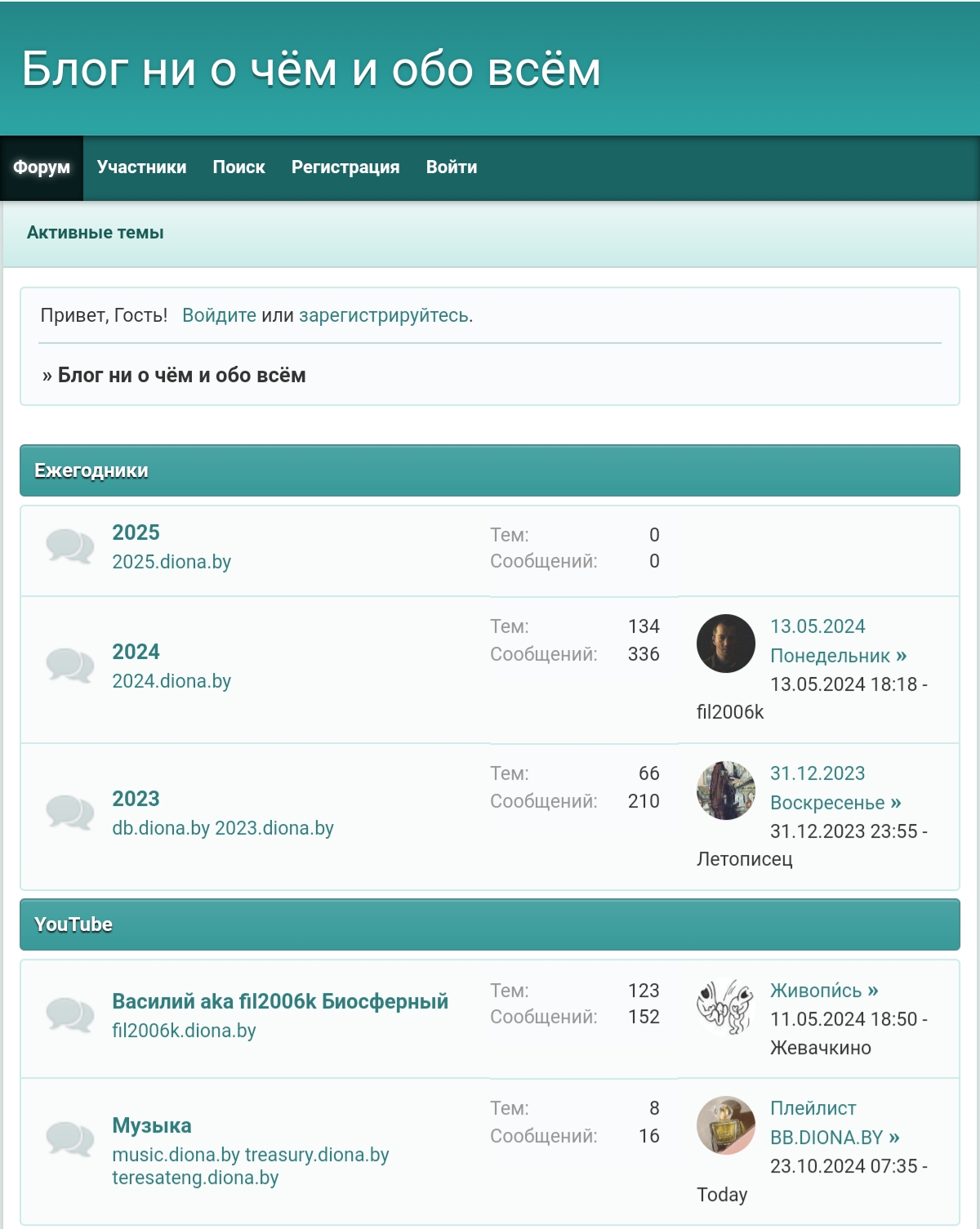Click the author name Летописец

745,859
